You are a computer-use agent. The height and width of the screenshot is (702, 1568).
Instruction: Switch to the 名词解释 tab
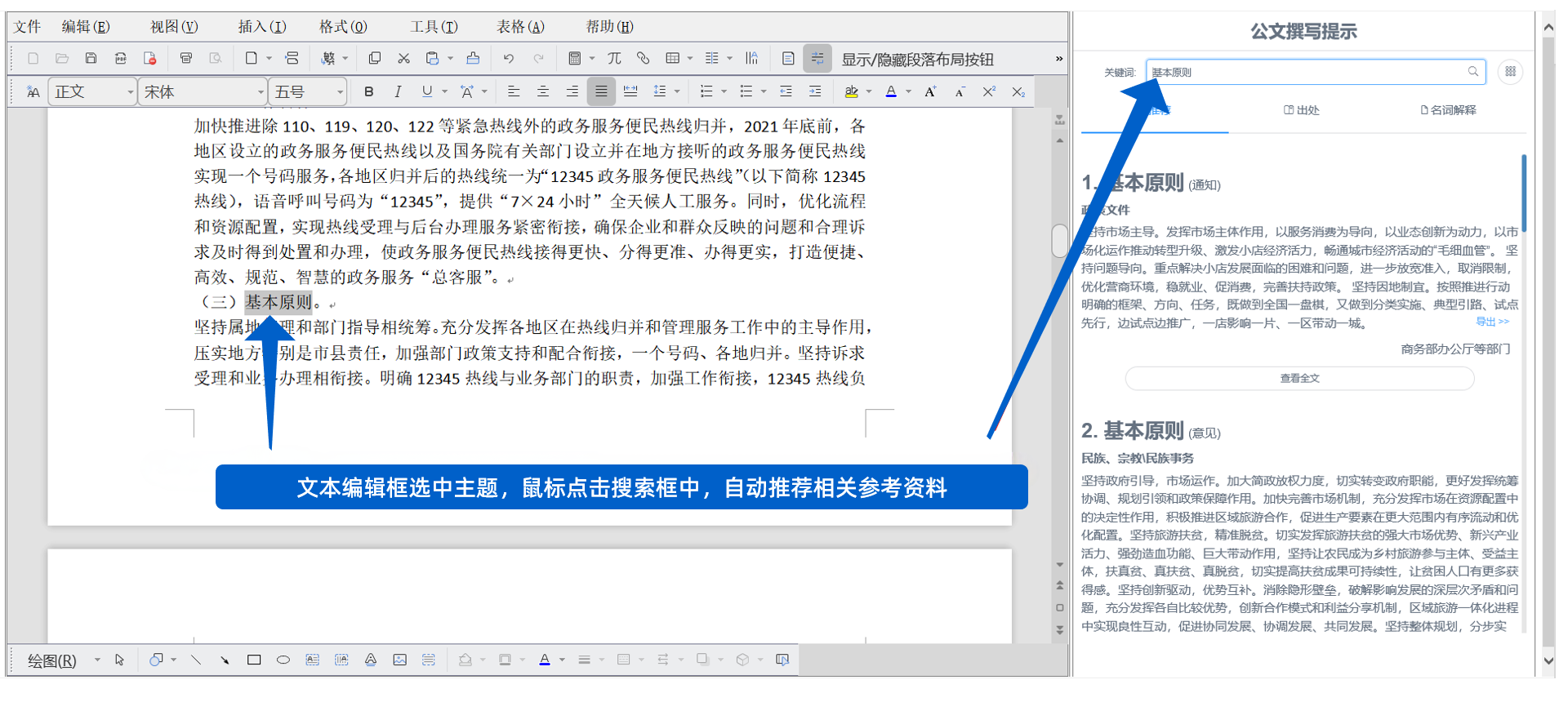pos(1449,110)
